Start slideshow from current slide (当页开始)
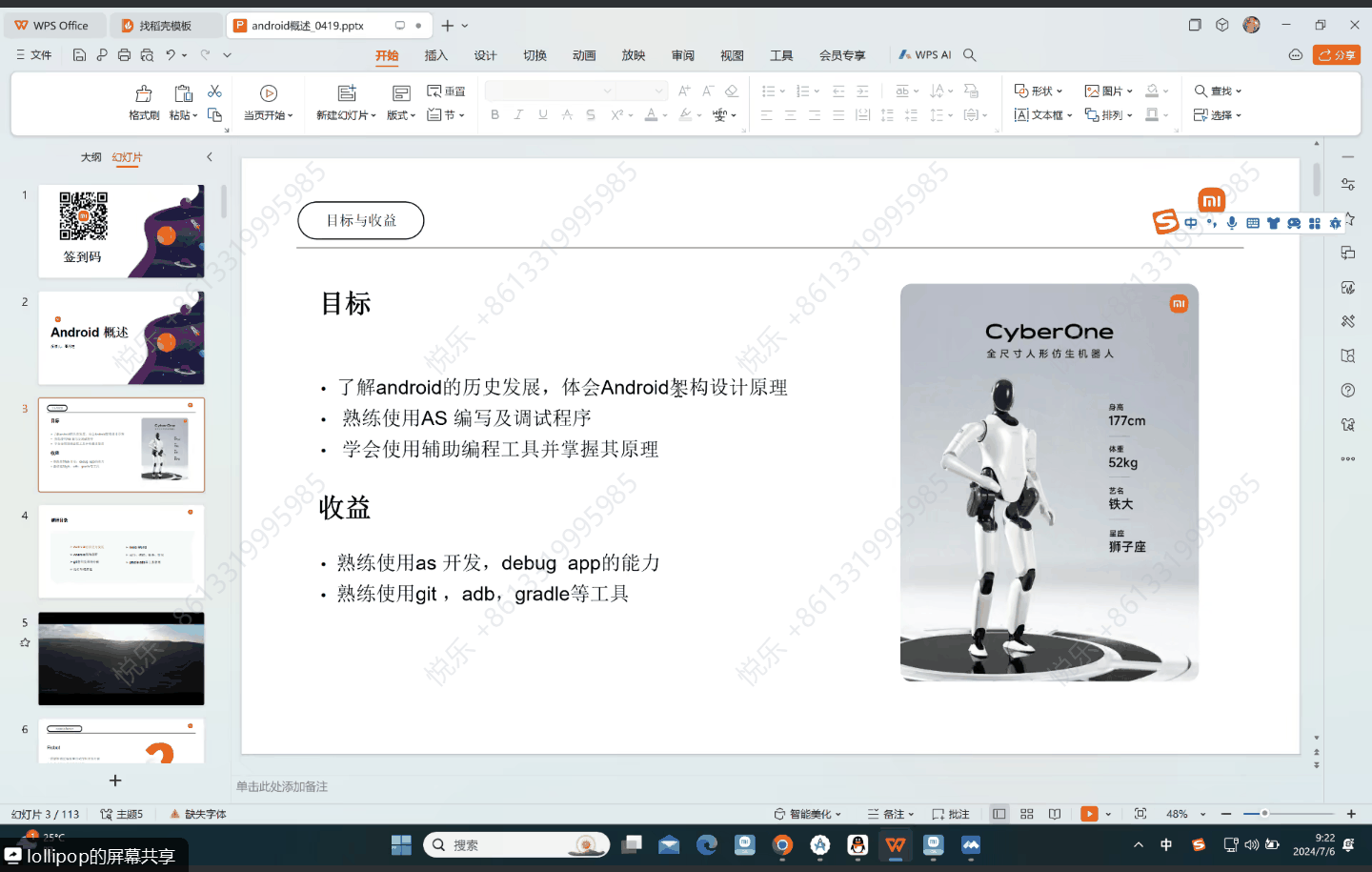Image resolution: width=1372 pixels, height=872 pixels. click(269, 93)
